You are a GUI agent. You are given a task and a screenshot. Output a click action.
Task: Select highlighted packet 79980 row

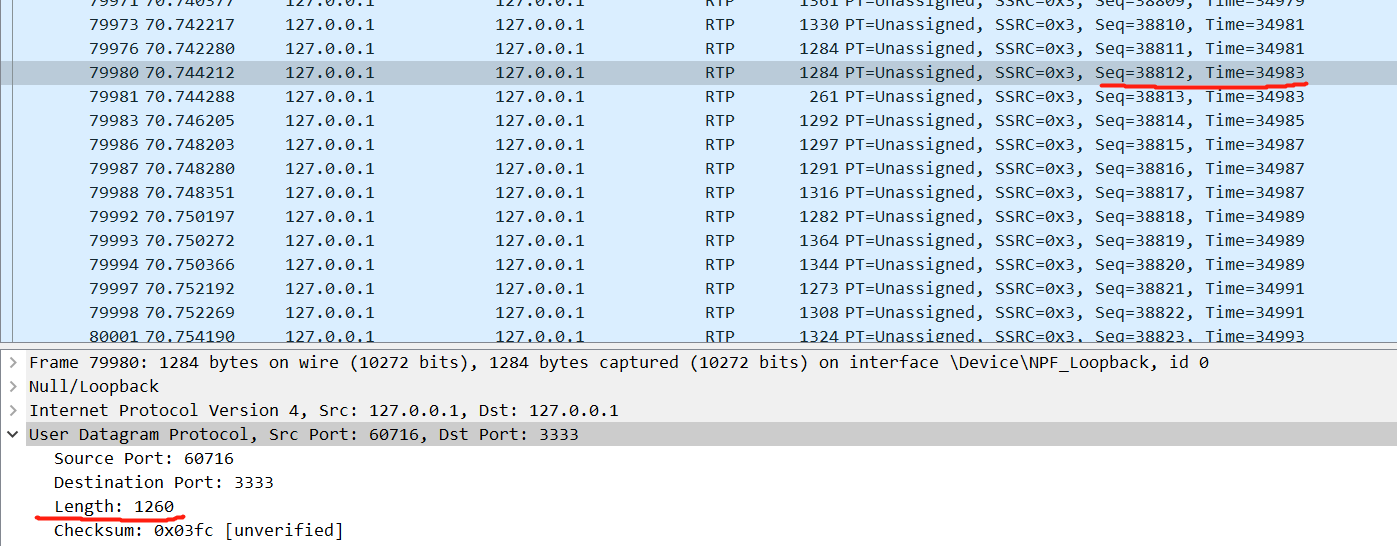(x=698, y=72)
